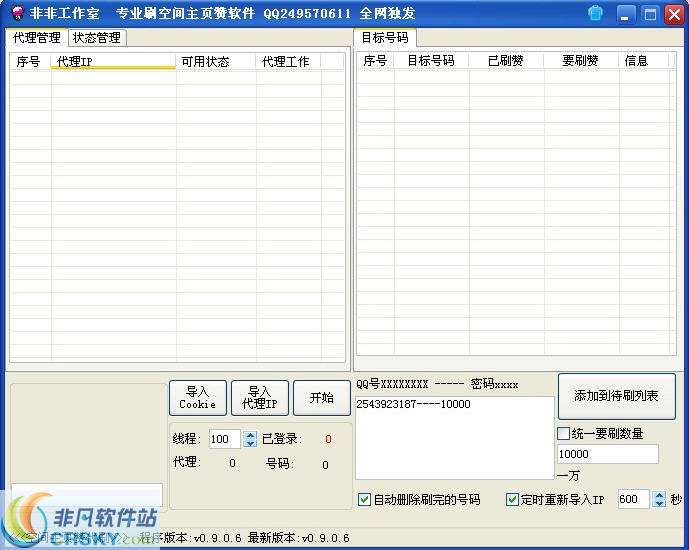Click the 代理IP column header
The height and width of the screenshot is (550, 689).
(113, 62)
